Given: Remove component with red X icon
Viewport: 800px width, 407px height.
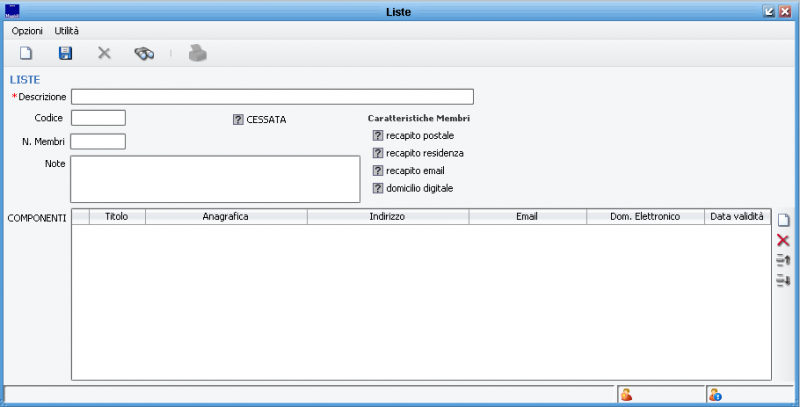Looking at the screenshot, I should (x=783, y=240).
